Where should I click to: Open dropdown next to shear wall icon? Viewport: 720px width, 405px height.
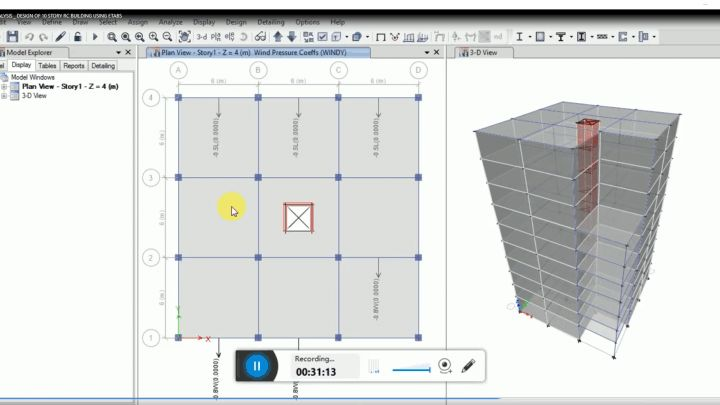pos(633,37)
